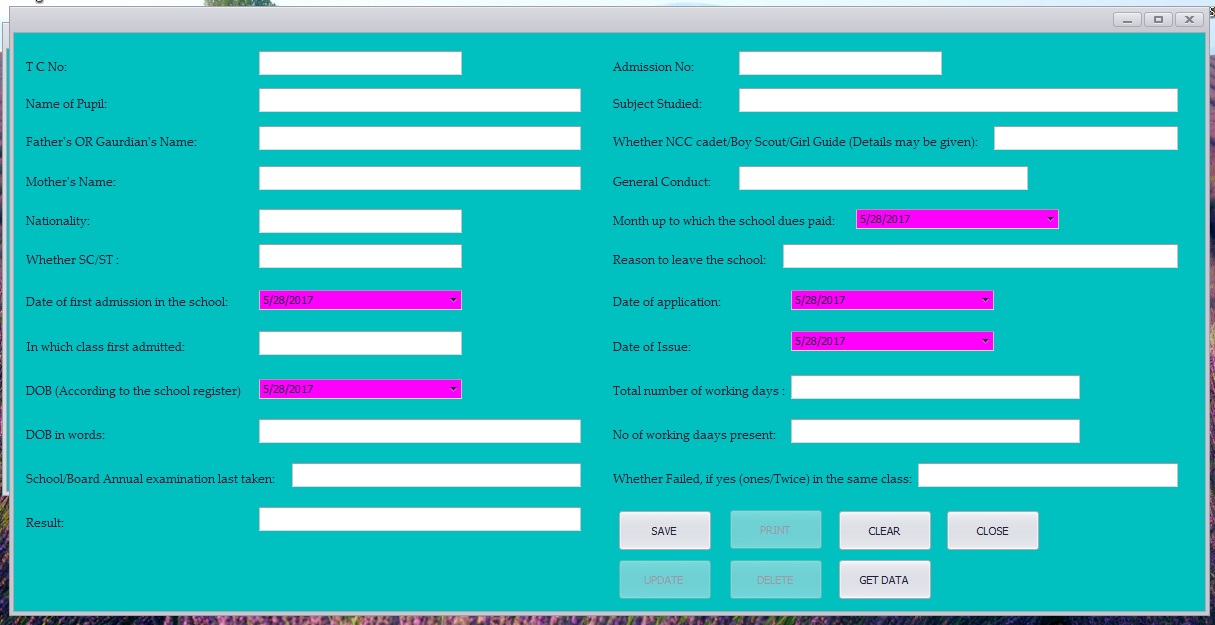Click the DELETE button
Screen dimensions: 1215x625
[775, 580]
